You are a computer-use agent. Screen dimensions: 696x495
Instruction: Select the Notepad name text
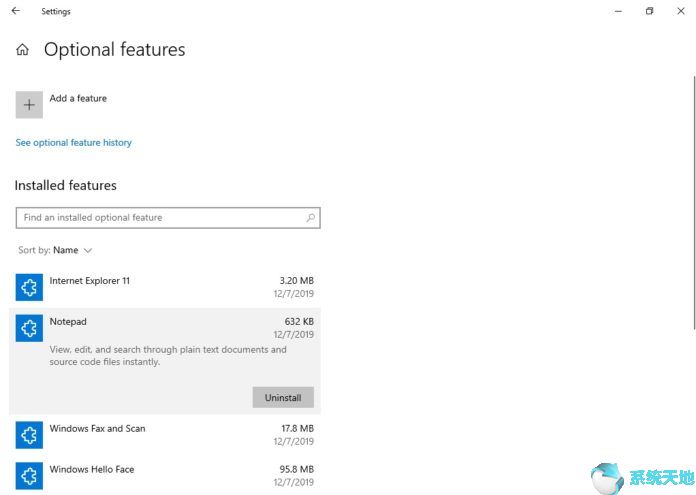tap(68, 321)
